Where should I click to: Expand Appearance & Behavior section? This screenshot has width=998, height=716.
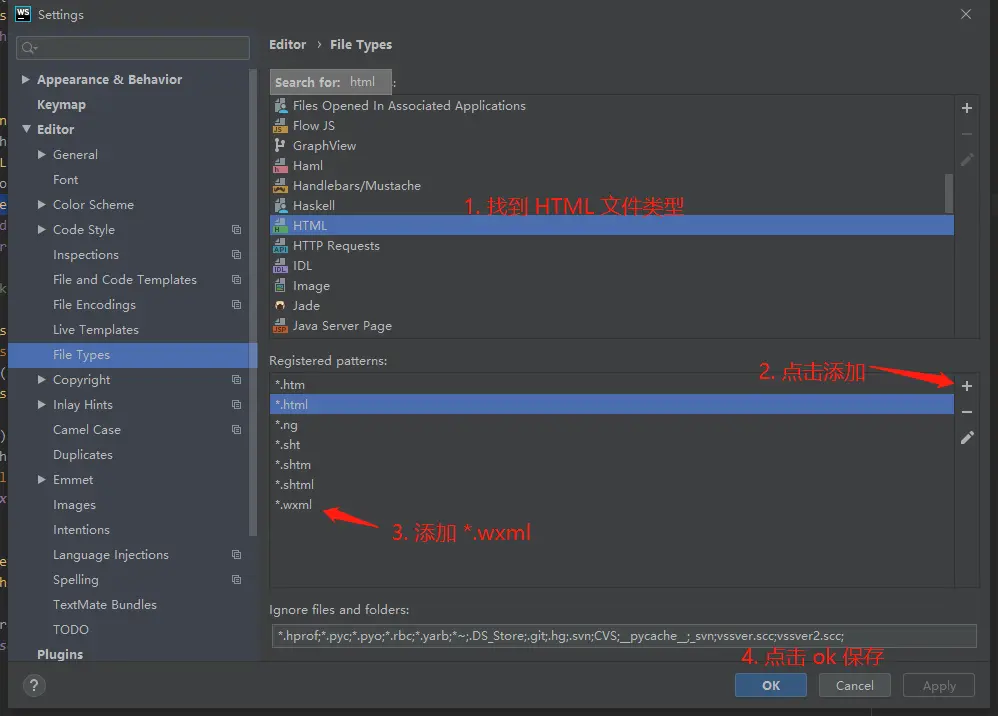click(25, 80)
